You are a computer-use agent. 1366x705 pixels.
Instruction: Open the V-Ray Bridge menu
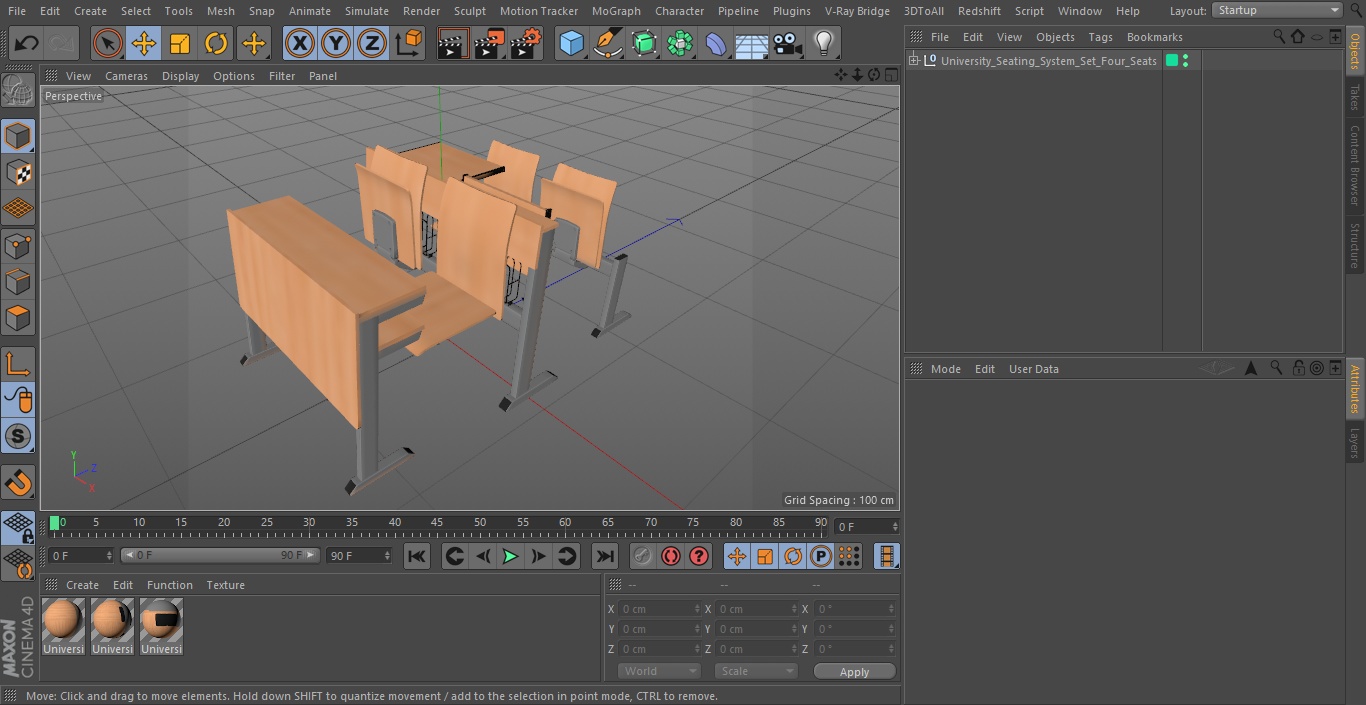[857, 11]
